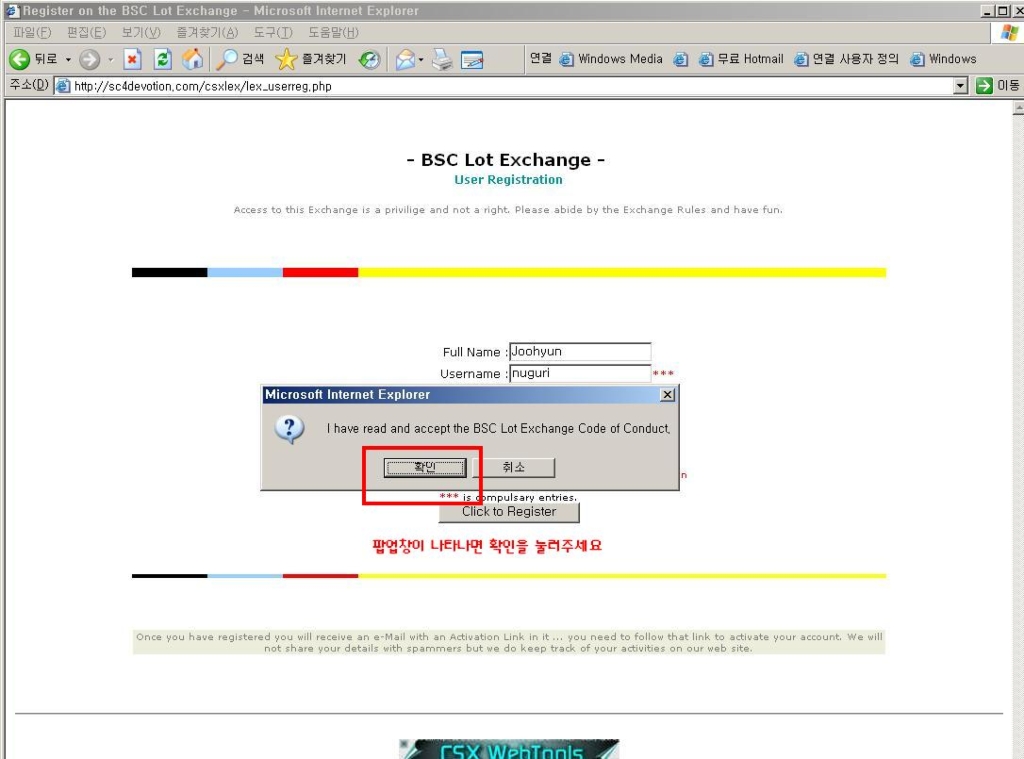Stop page loading with red X icon

[133, 59]
